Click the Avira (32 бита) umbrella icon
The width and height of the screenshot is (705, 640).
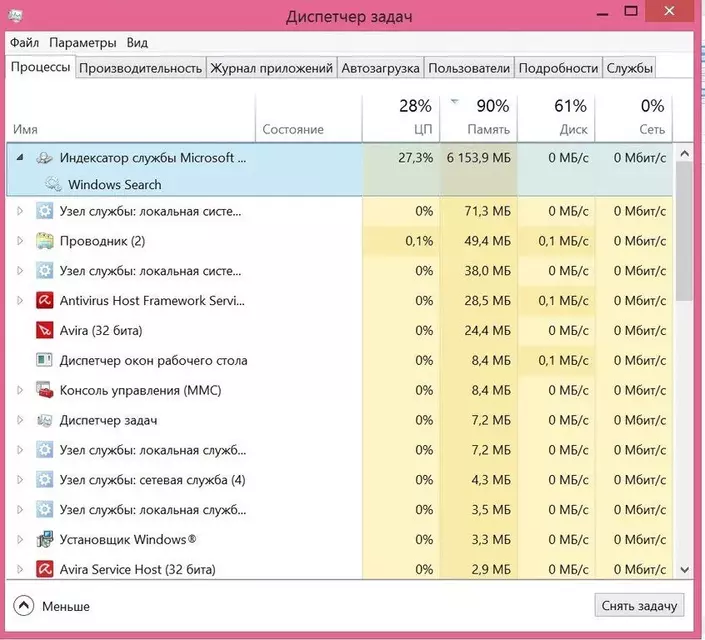point(45,331)
